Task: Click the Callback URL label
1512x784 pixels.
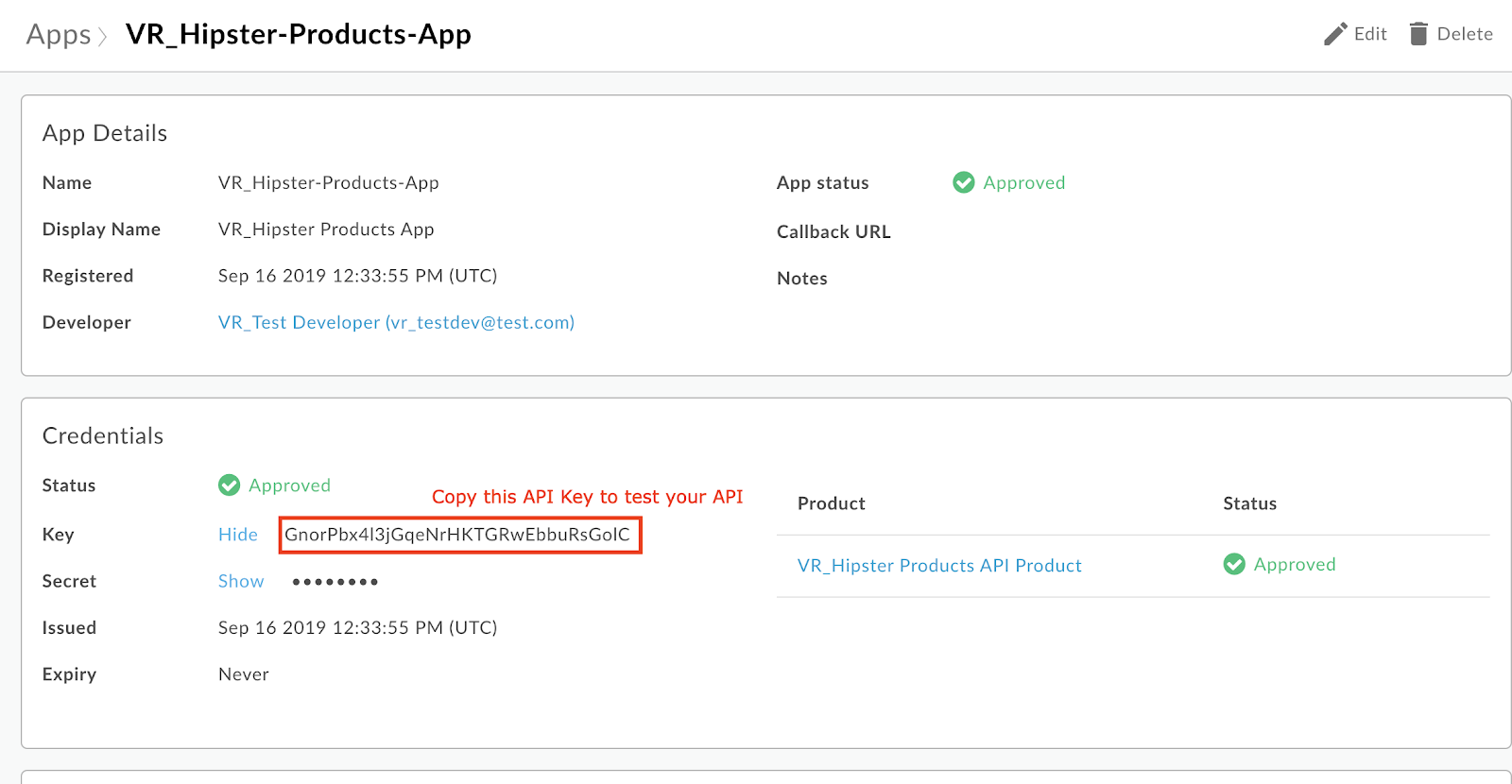Action: coord(833,231)
